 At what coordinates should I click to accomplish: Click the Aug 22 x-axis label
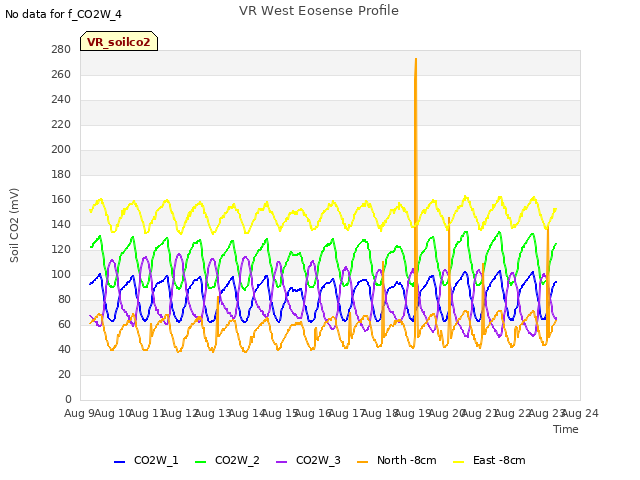coord(513,413)
